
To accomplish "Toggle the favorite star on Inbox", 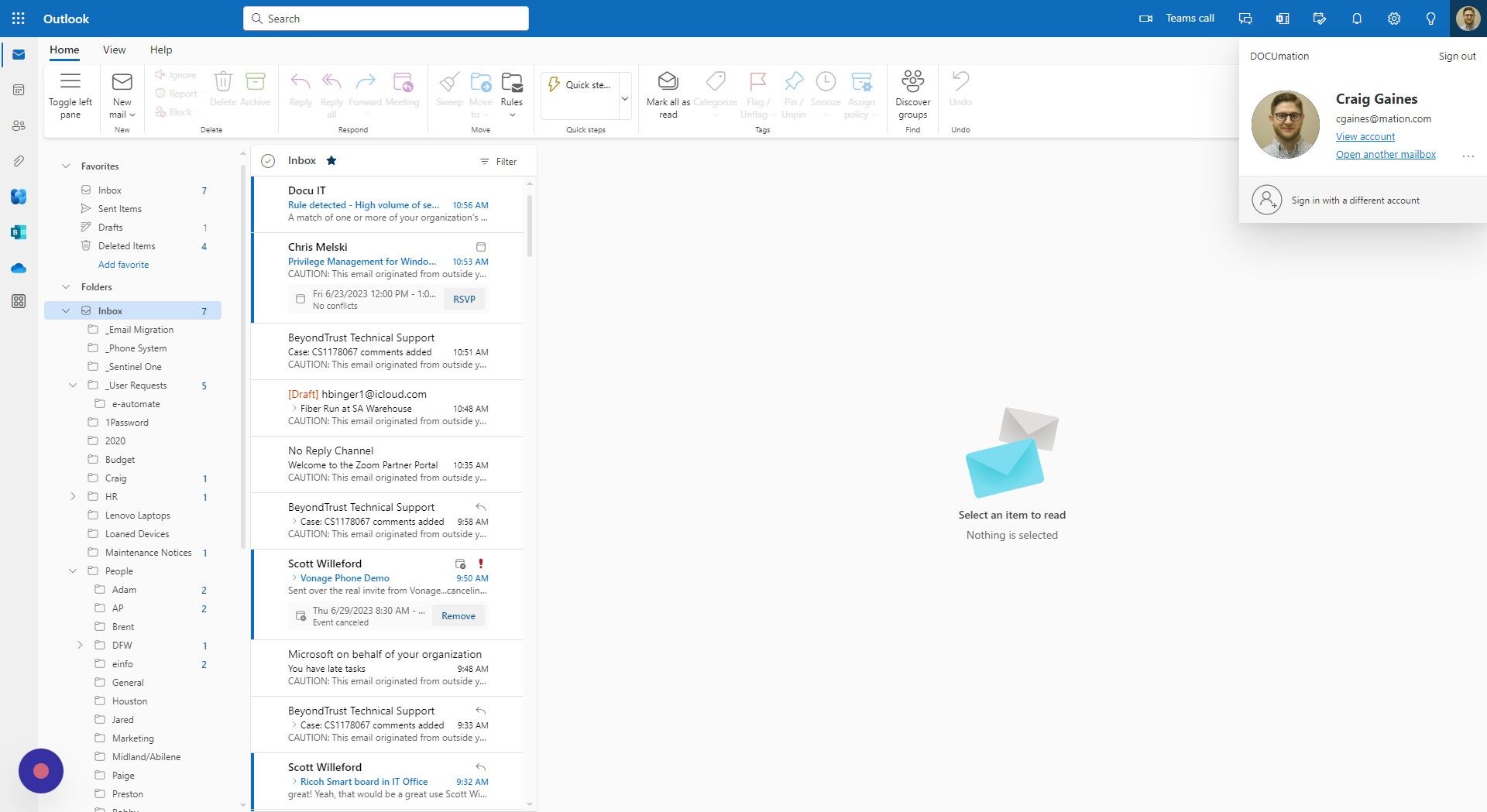I will coord(331,160).
